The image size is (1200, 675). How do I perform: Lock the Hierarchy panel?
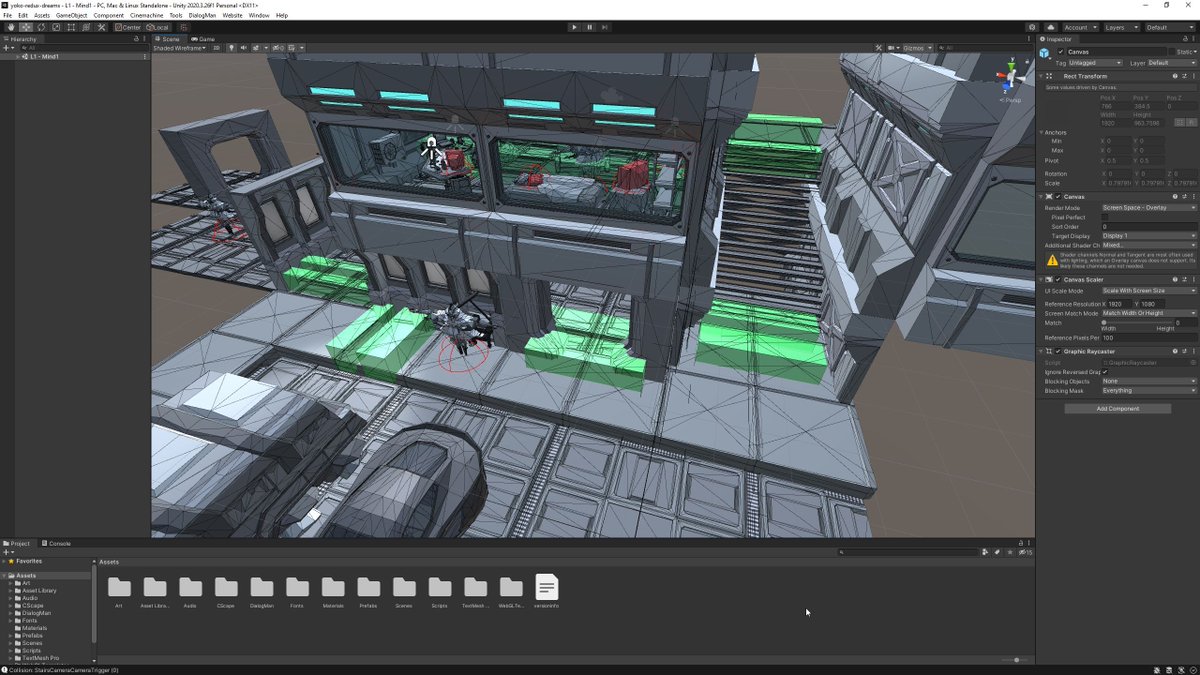pos(135,39)
